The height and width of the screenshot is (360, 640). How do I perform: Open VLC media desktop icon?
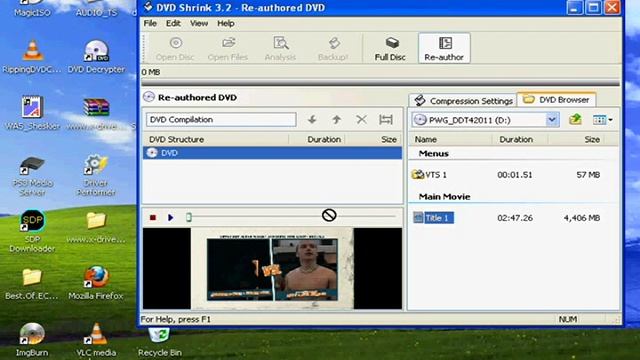(x=96, y=340)
